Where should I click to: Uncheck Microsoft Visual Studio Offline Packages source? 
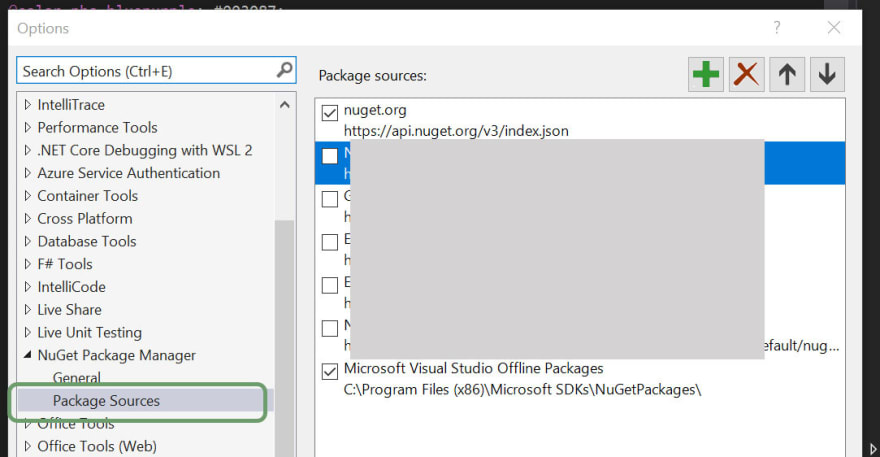pyautogui.click(x=329, y=371)
